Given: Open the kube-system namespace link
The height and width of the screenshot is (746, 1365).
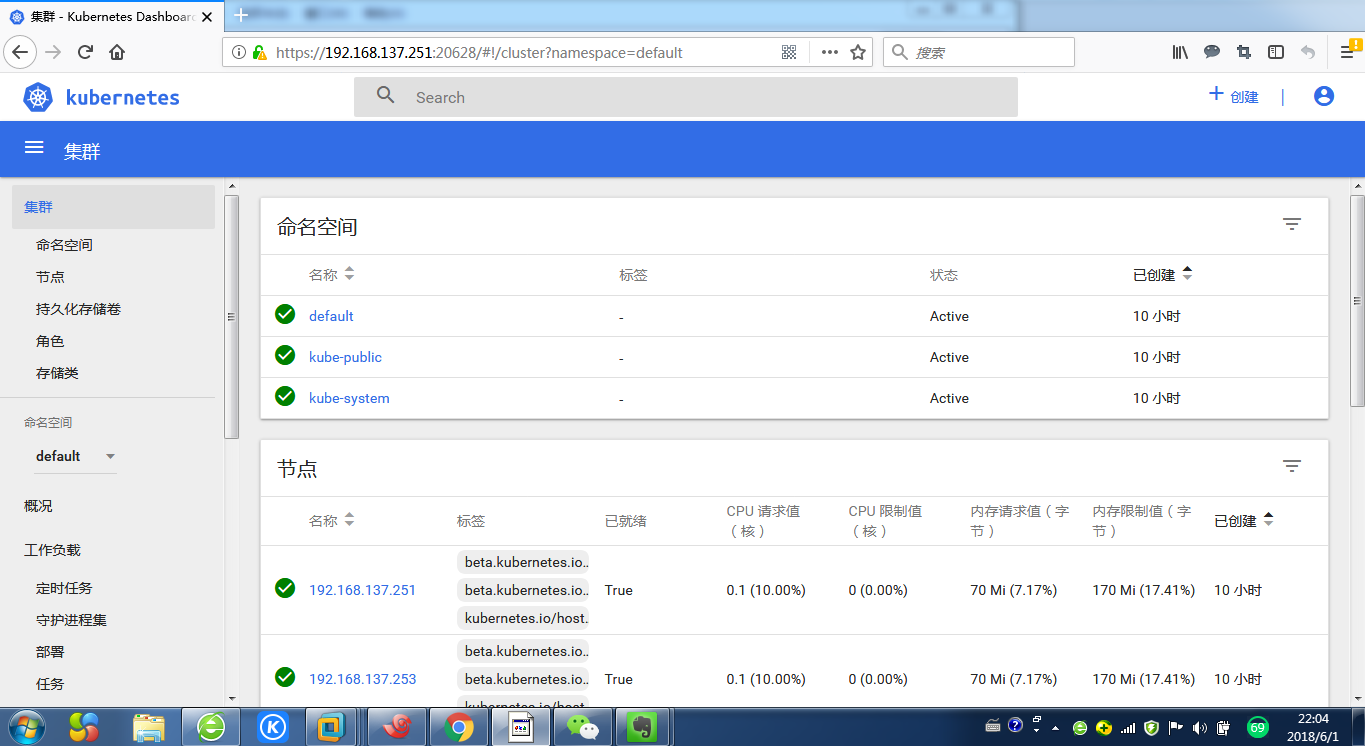Looking at the screenshot, I should [x=349, y=398].
